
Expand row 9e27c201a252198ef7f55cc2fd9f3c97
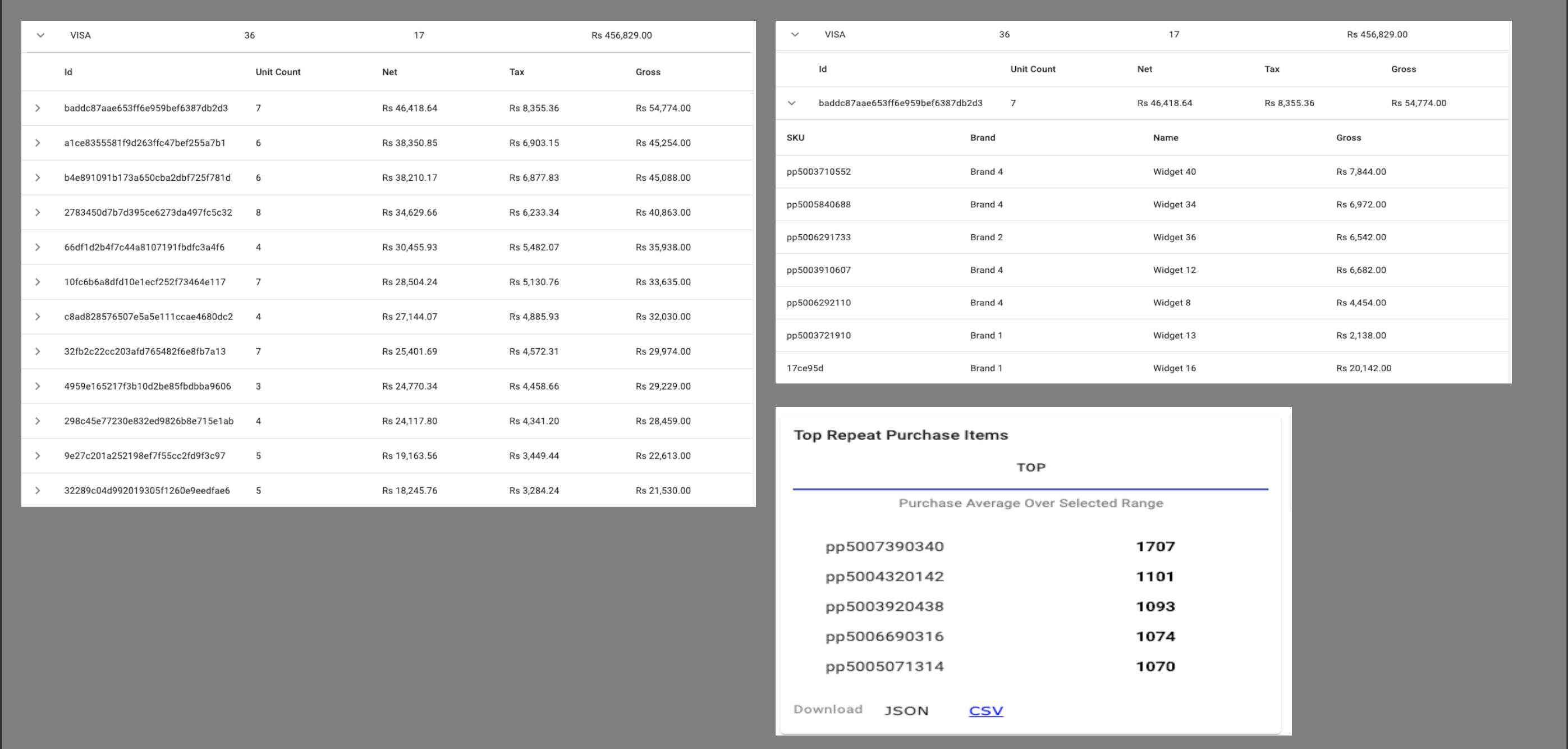coord(37,455)
